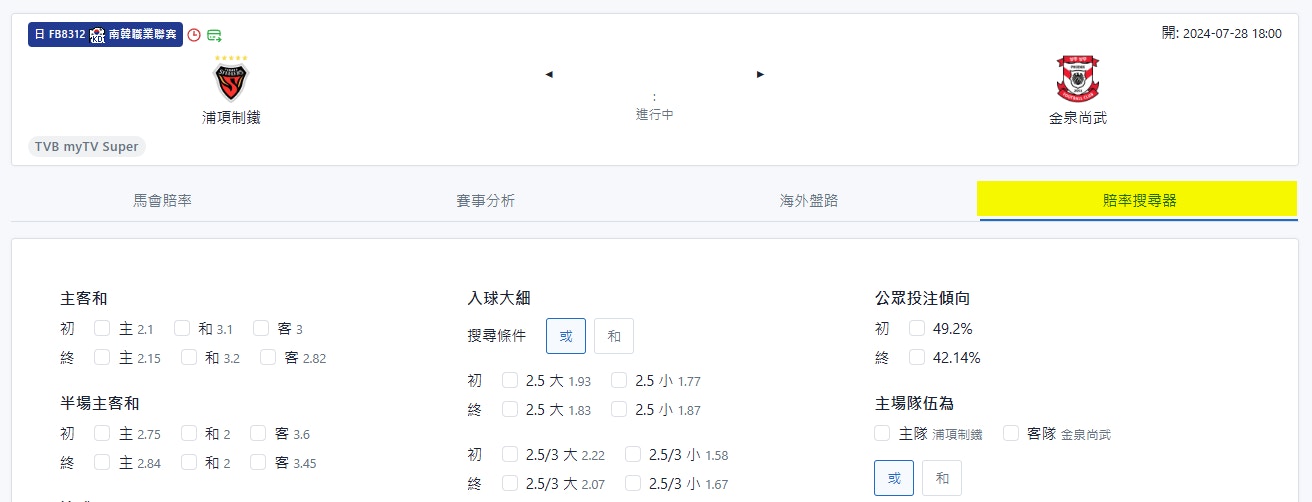
Task: Click the red clock icon beside league badge
Action: click(x=194, y=35)
